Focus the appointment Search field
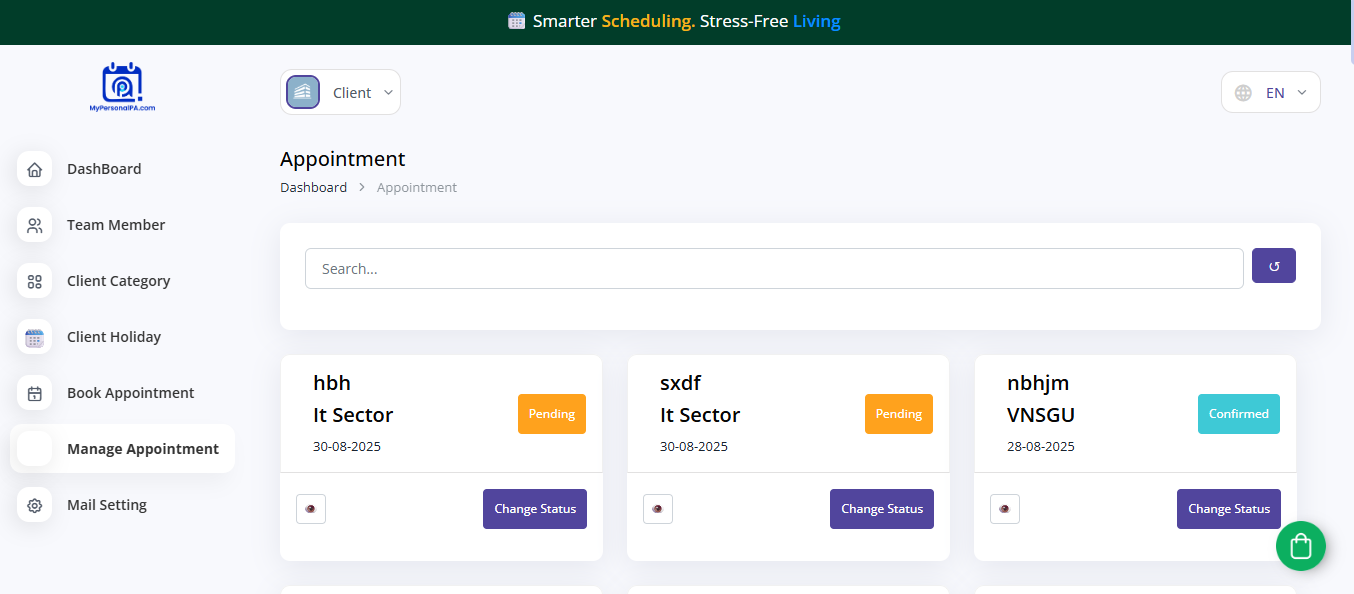This screenshot has width=1354, height=594. click(x=773, y=269)
